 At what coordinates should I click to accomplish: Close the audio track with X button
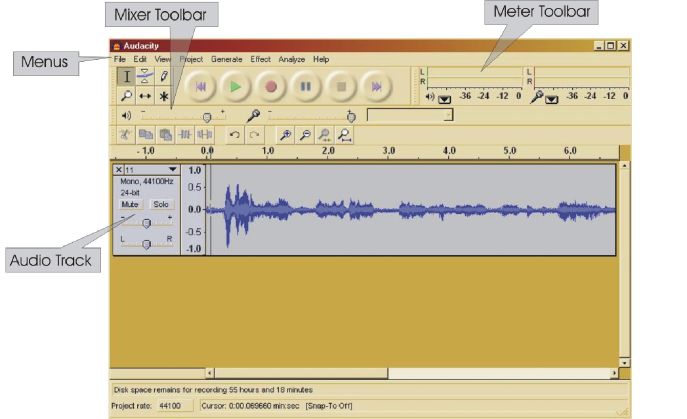point(118,170)
